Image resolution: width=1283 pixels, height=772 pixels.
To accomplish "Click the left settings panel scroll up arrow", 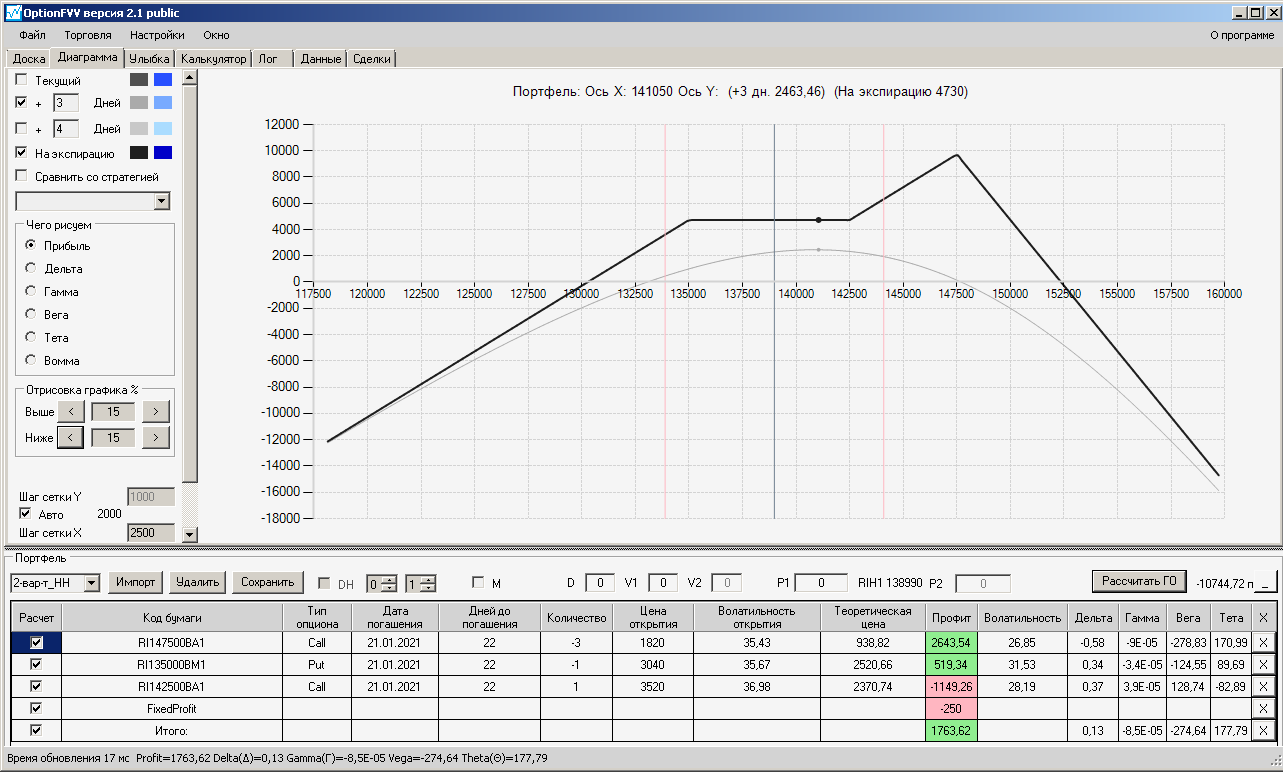I will click(x=190, y=77).
